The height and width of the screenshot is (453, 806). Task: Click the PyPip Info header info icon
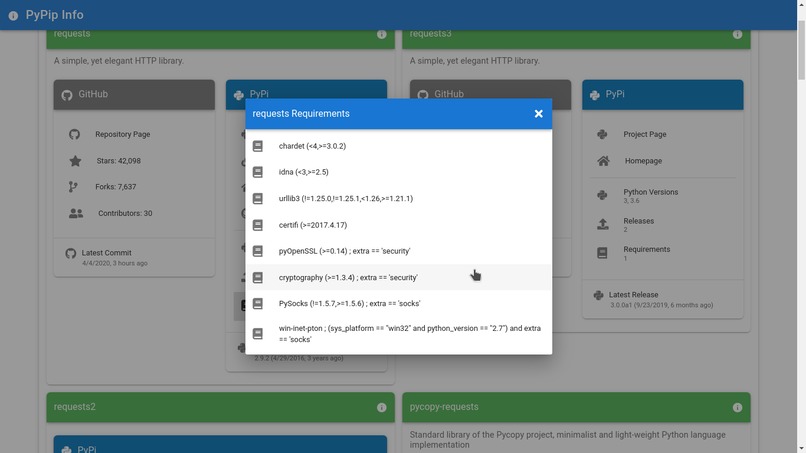pyautogui.click(x=13, y=15)
